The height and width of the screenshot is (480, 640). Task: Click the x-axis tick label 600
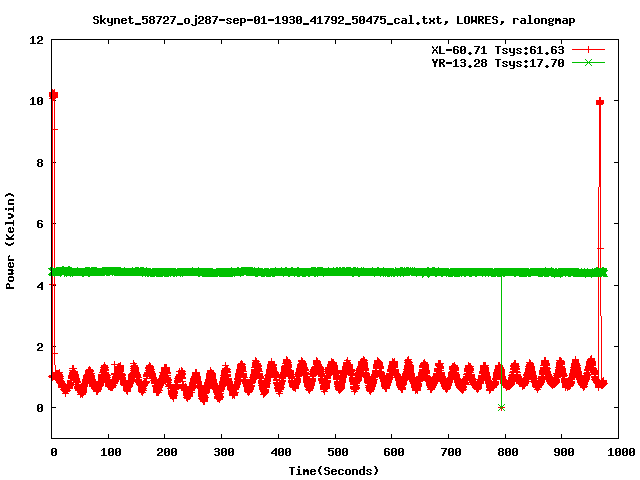tap(394, 452)
